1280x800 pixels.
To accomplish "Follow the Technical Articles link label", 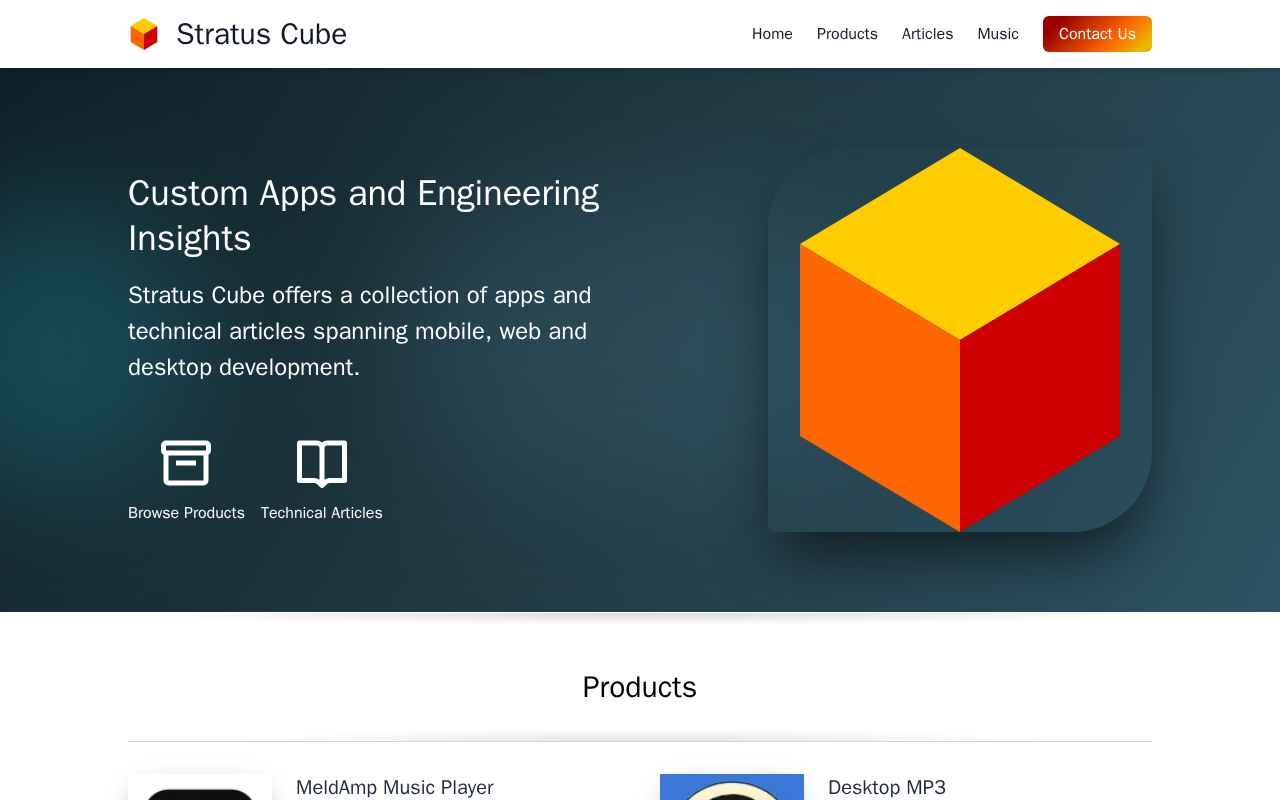I will [x=322, y=513].
